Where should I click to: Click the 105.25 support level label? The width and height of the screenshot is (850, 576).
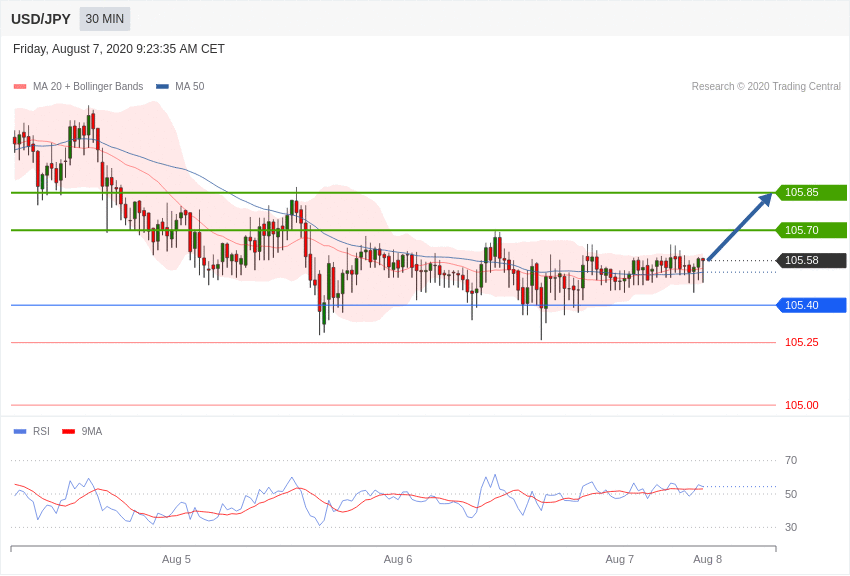pyautogui.click(x=802, y=342)
